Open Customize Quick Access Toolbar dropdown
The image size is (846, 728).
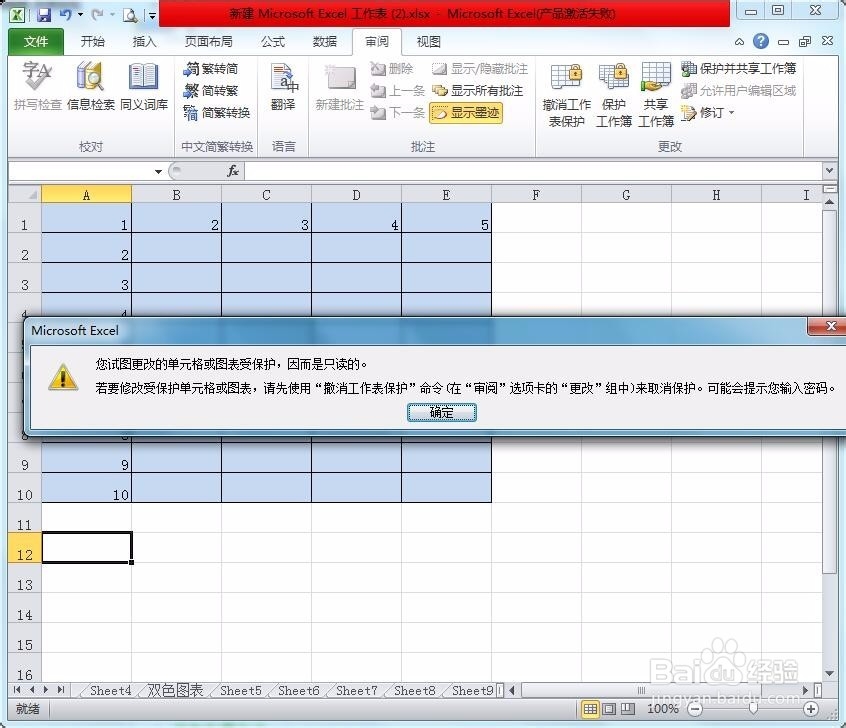[152, 16]
